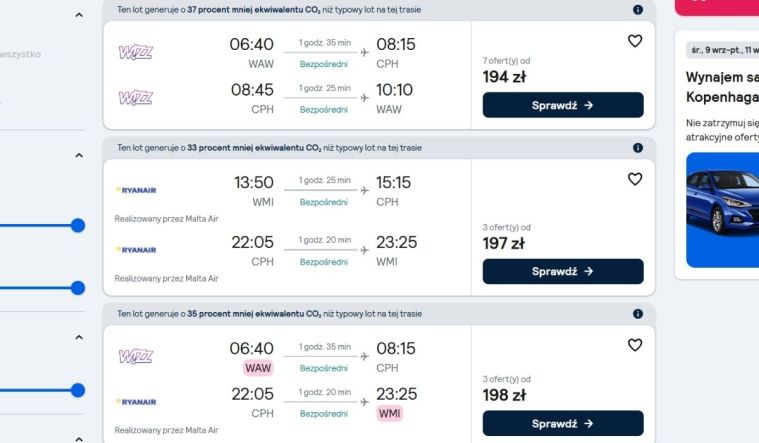Collapse the filter section above third slider
759x443 pixels.
click(x=79, y=337)
